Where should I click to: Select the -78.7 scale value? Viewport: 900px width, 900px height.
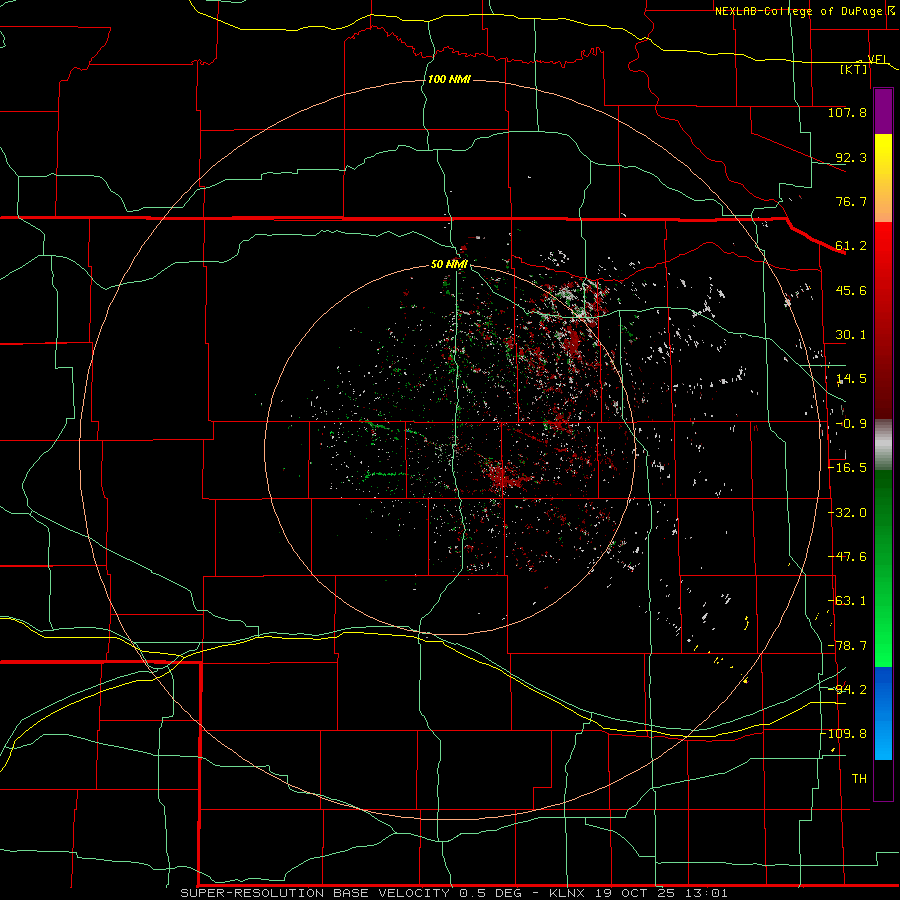847,646
